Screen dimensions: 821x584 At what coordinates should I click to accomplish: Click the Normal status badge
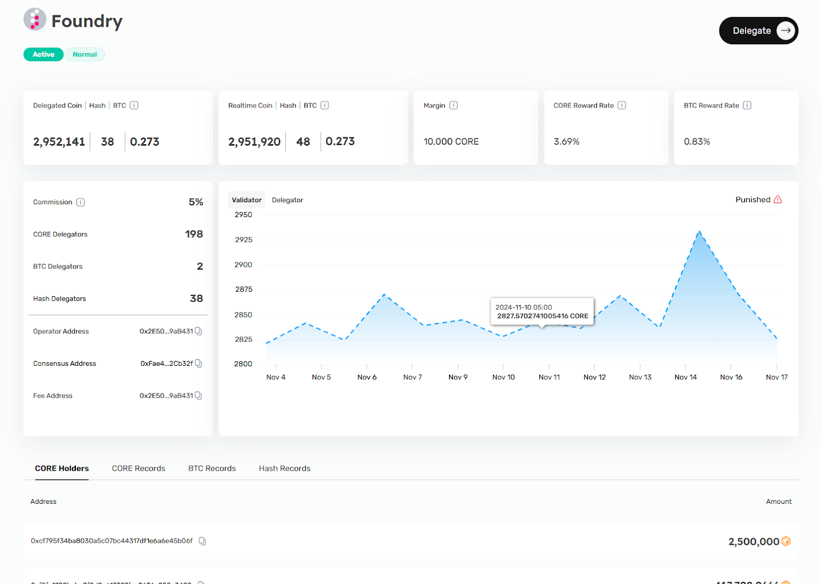[85, 54]
